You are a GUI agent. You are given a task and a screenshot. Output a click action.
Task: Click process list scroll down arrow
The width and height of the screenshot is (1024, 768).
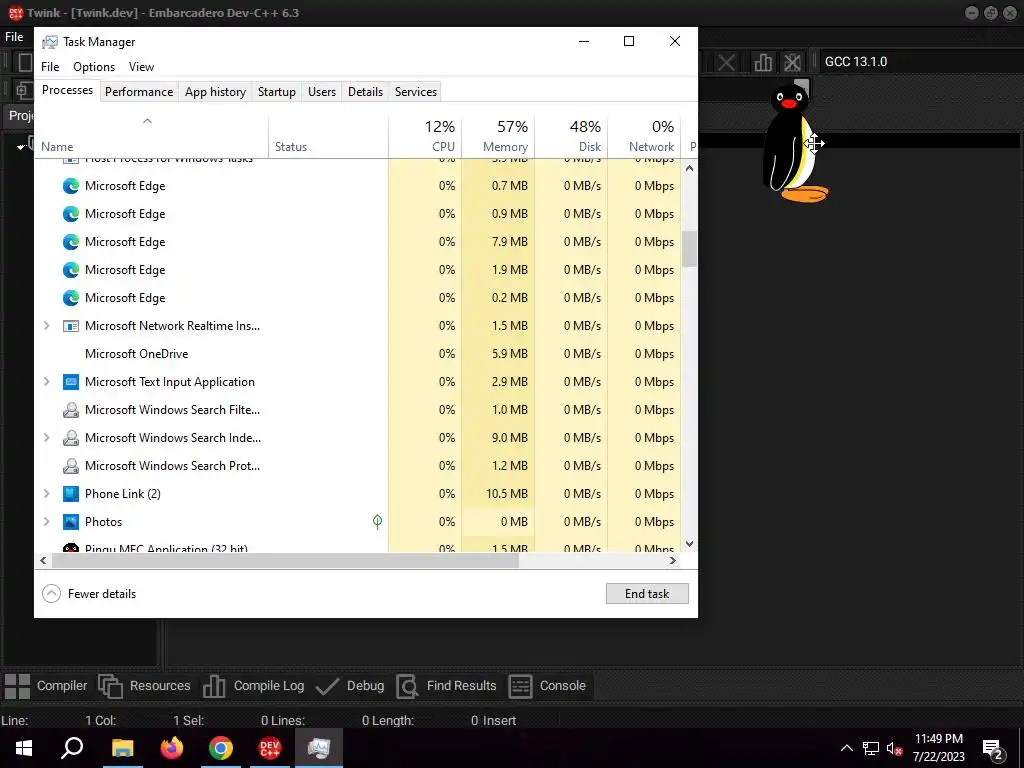(x=689, y=543)
